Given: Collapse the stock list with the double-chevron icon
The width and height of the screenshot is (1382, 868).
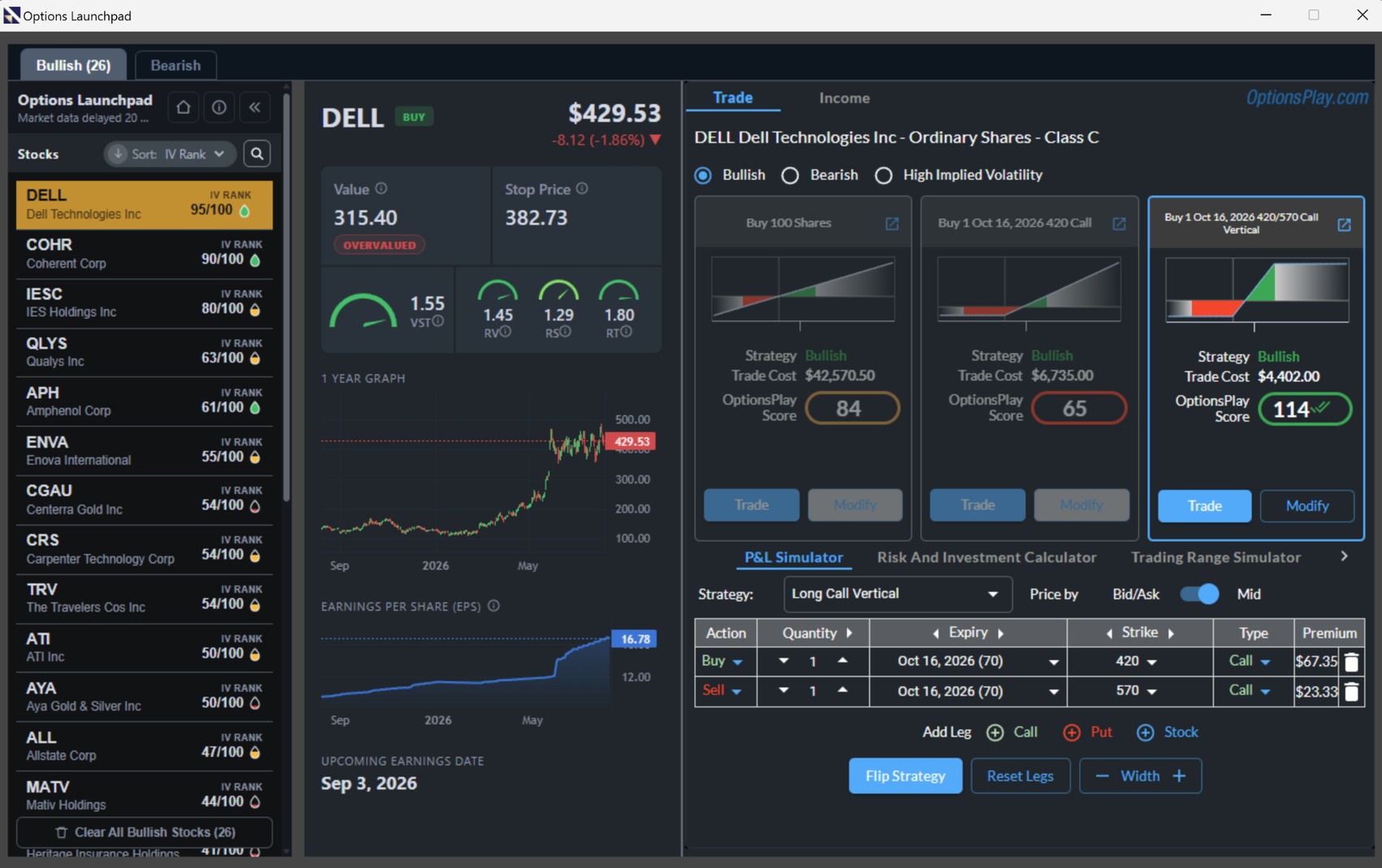Looking at the screenshot, I should pyautogui.click(x=254, y=107).
